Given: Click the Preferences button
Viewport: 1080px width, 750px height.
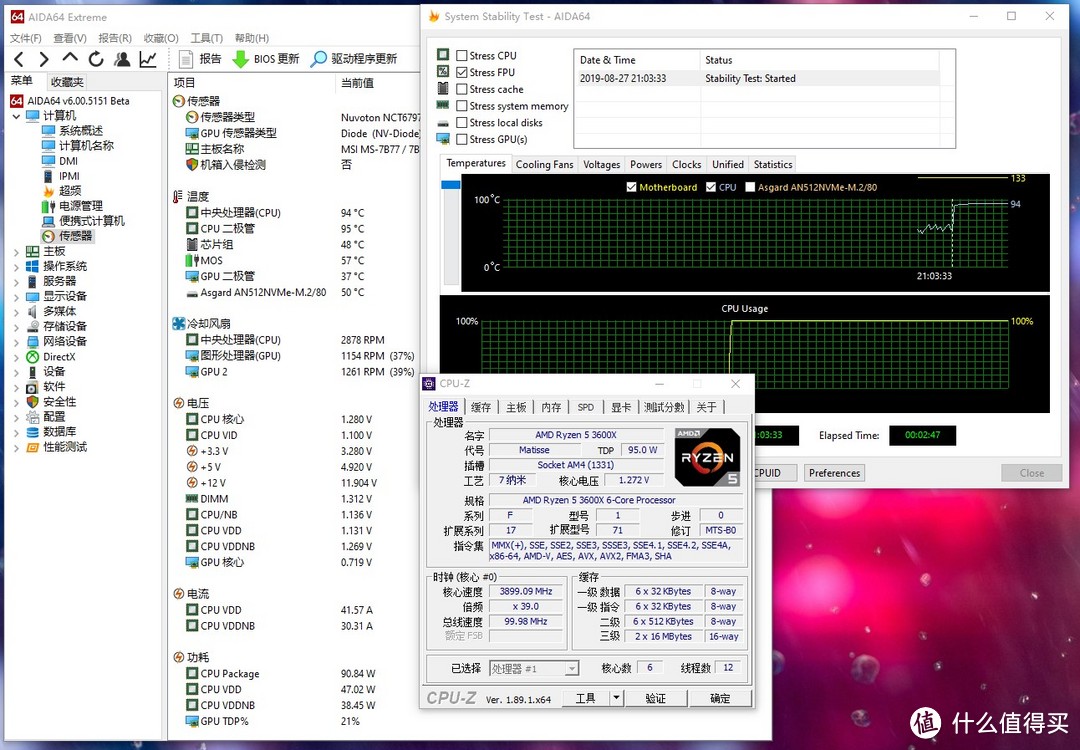Looking at the screenshot, I should (834, 473).
